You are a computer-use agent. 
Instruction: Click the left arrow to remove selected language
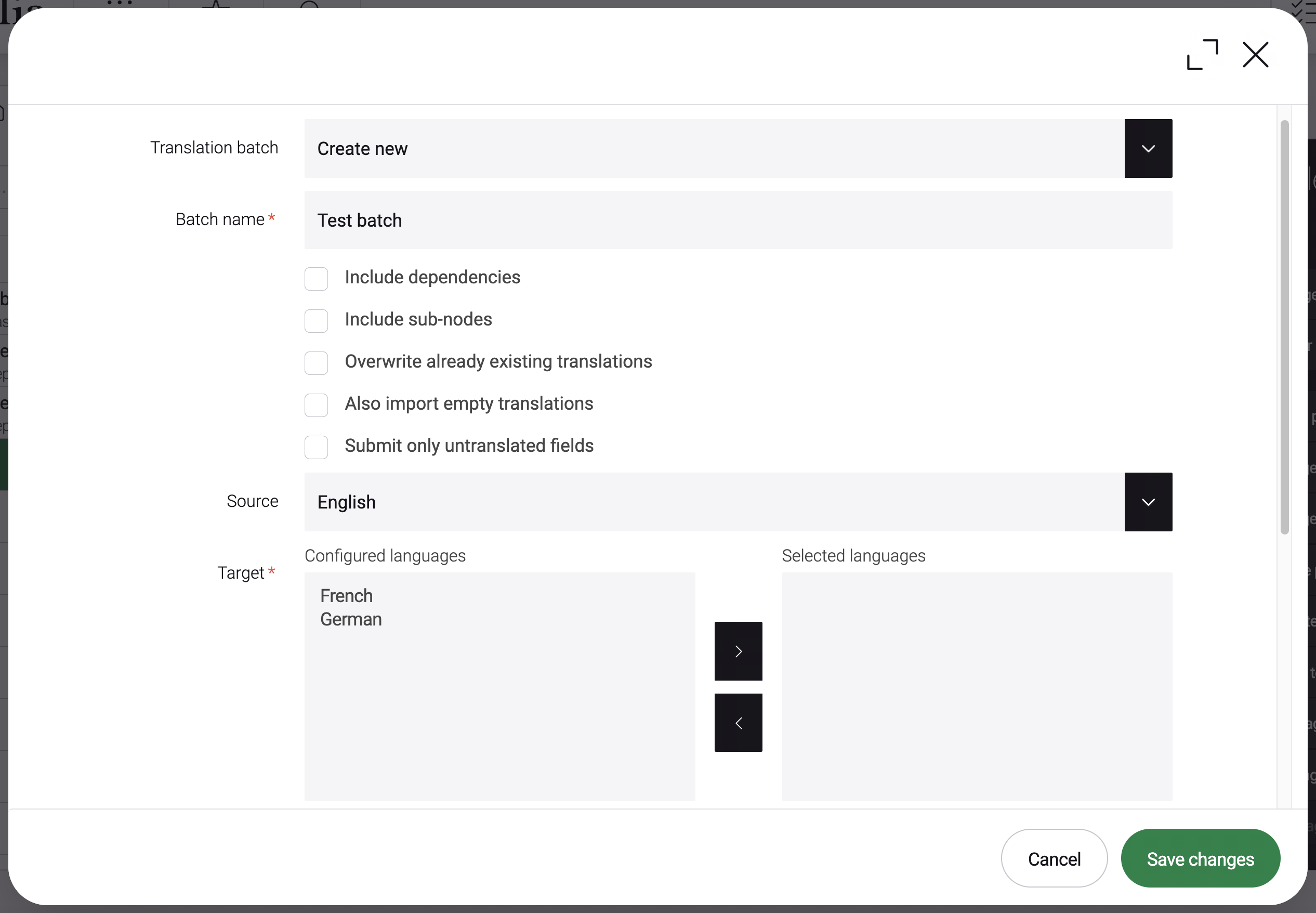pyautogui.click(x=738, y=723)
